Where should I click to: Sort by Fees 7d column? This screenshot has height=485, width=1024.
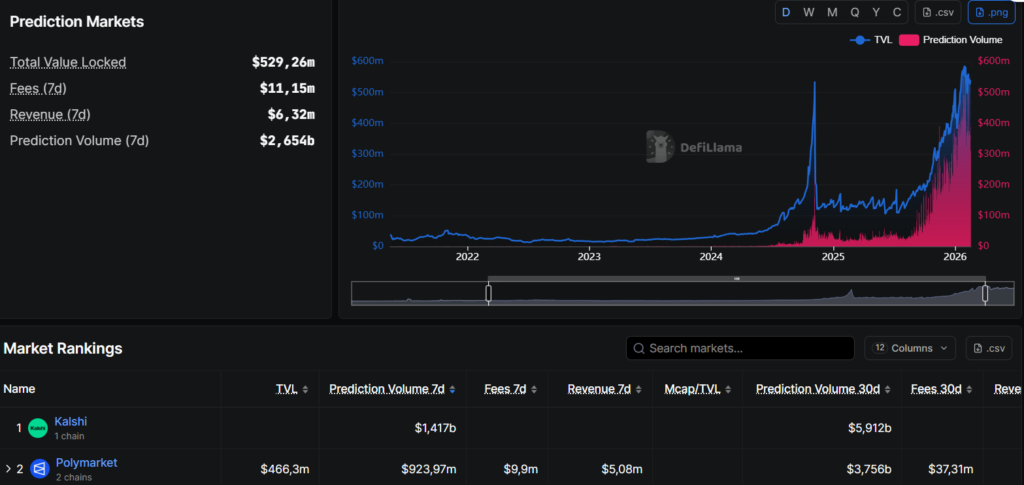(x=511, y=389)
